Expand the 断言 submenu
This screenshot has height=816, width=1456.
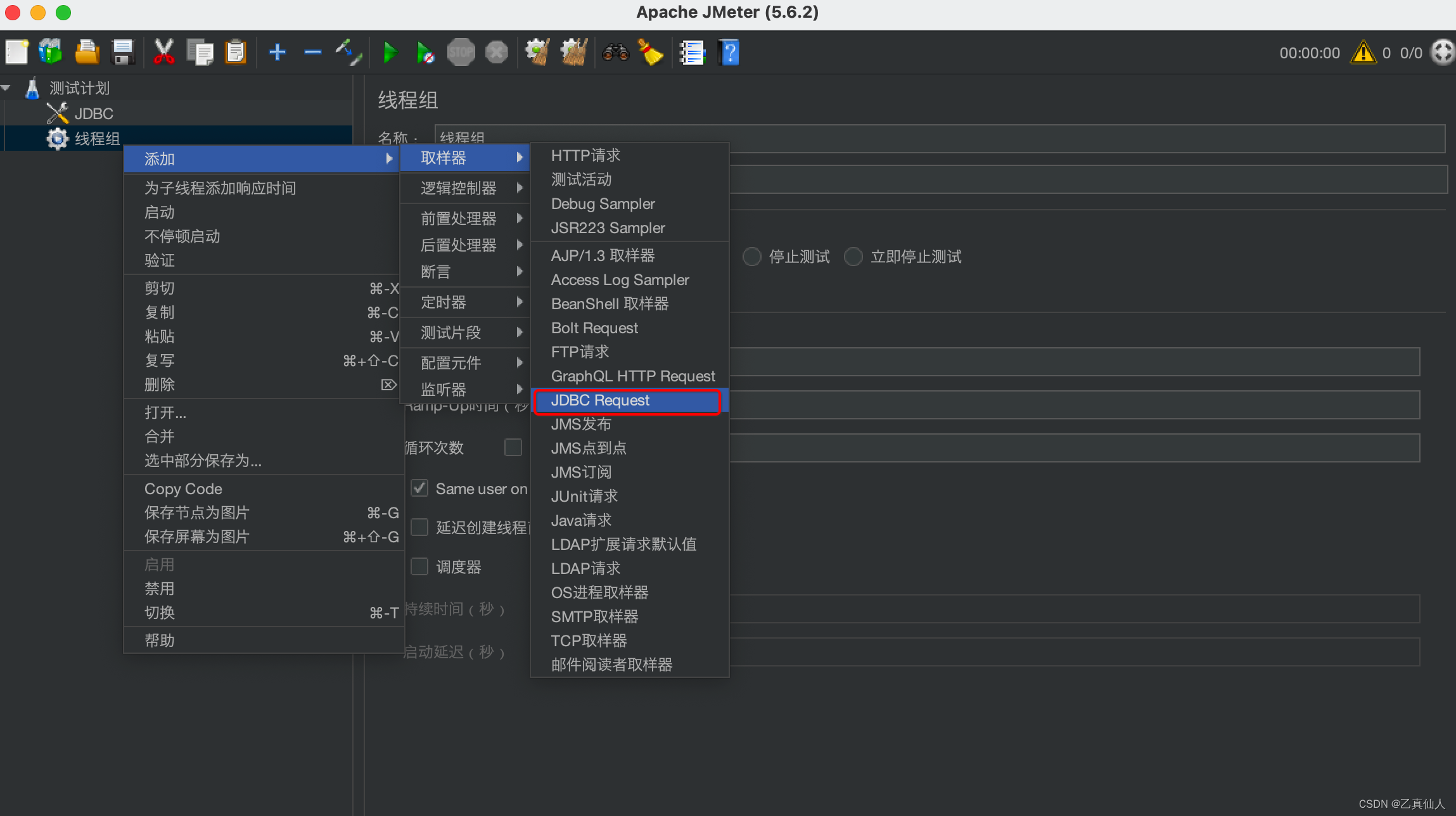[x=466, y=272]
